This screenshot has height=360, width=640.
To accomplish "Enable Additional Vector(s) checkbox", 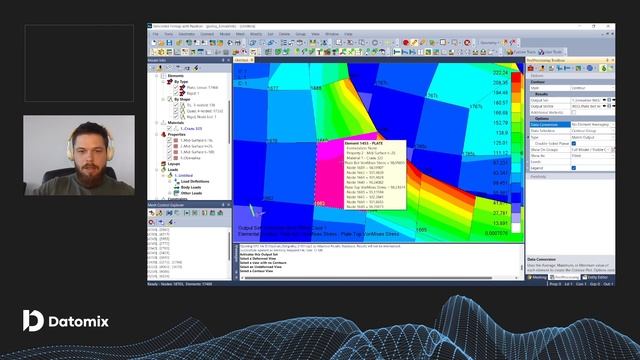I will (x=573, y=112).
